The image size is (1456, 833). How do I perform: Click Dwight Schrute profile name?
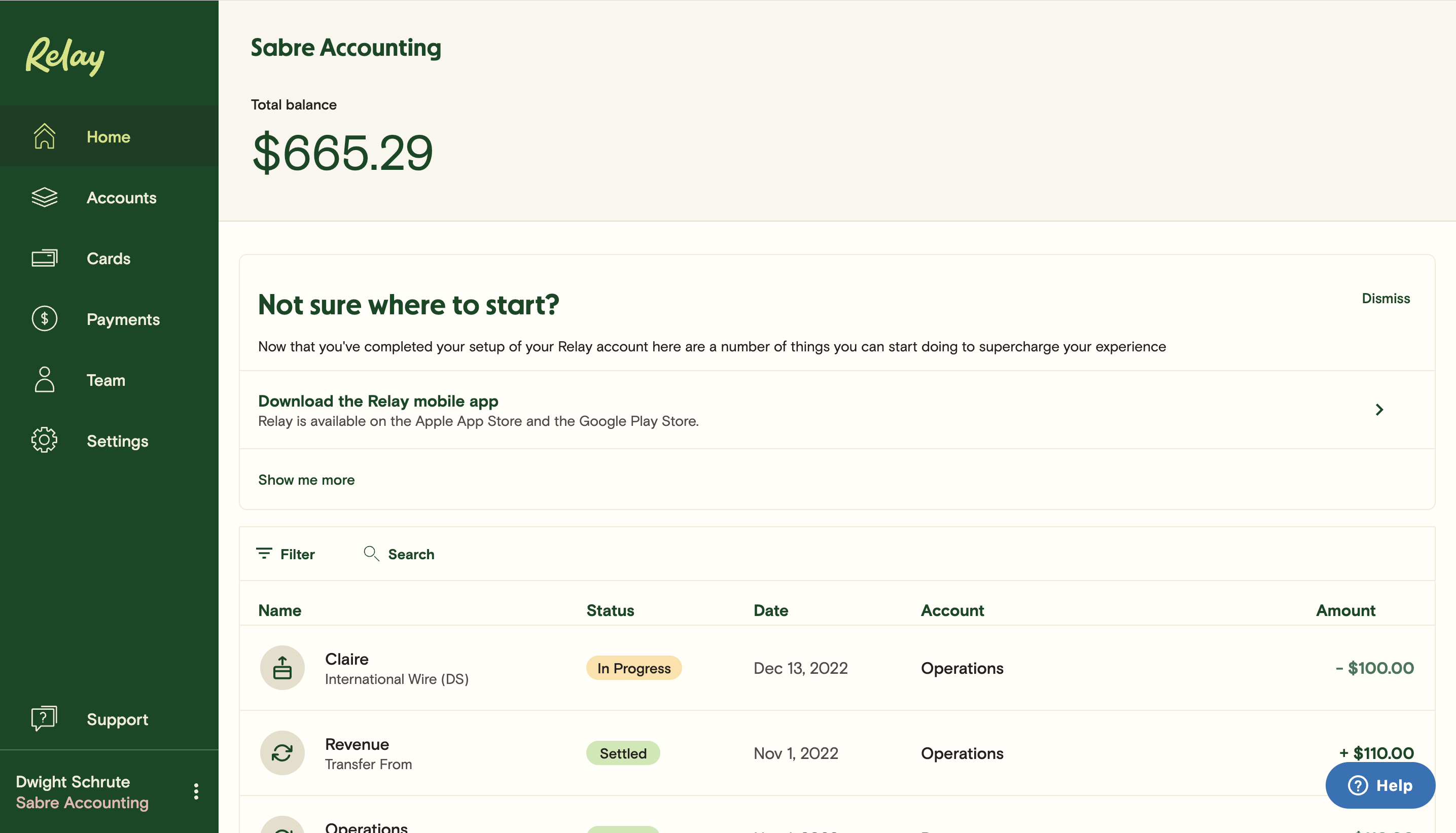point(73,781)
